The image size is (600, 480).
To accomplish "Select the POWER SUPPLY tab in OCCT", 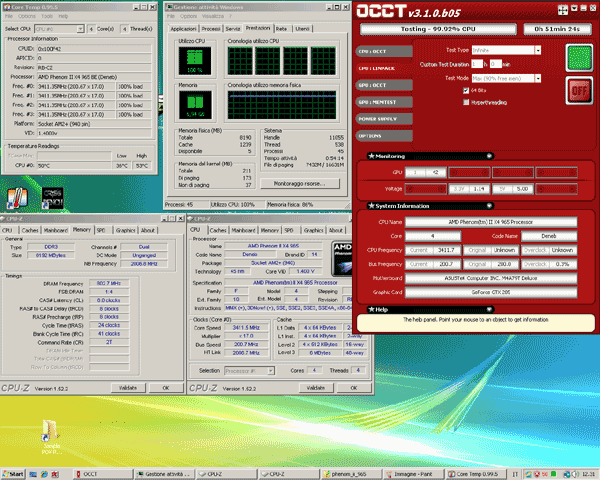I will [384, 119].
